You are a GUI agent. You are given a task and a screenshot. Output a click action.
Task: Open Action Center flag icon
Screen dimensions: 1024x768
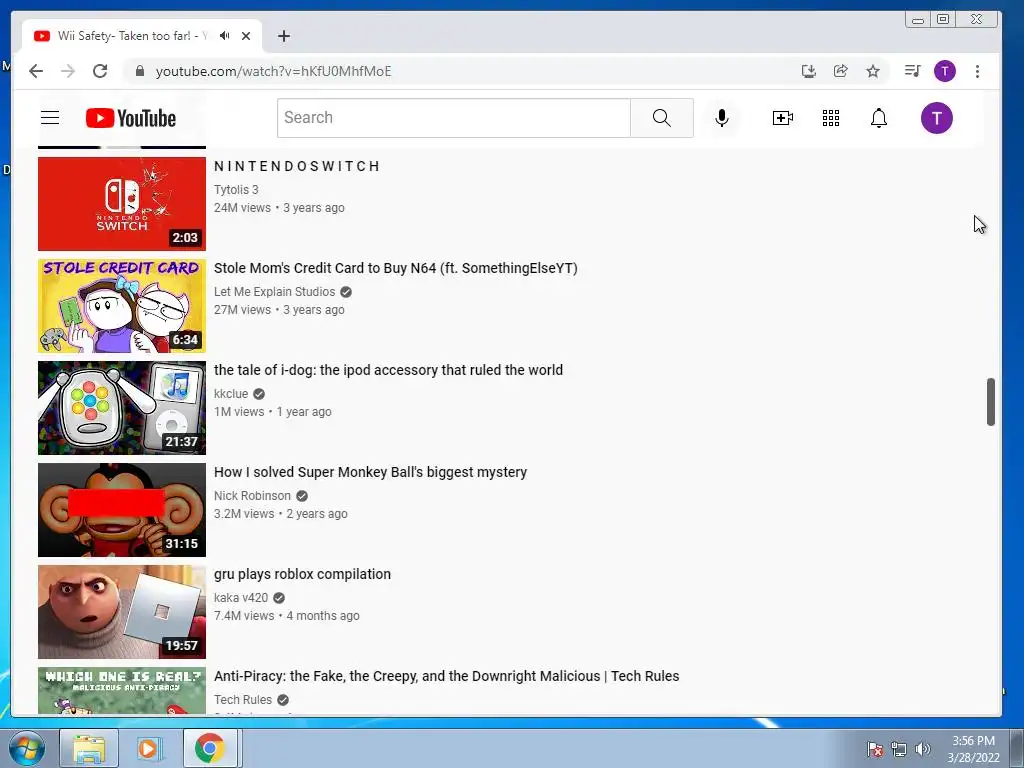[875, 748]
